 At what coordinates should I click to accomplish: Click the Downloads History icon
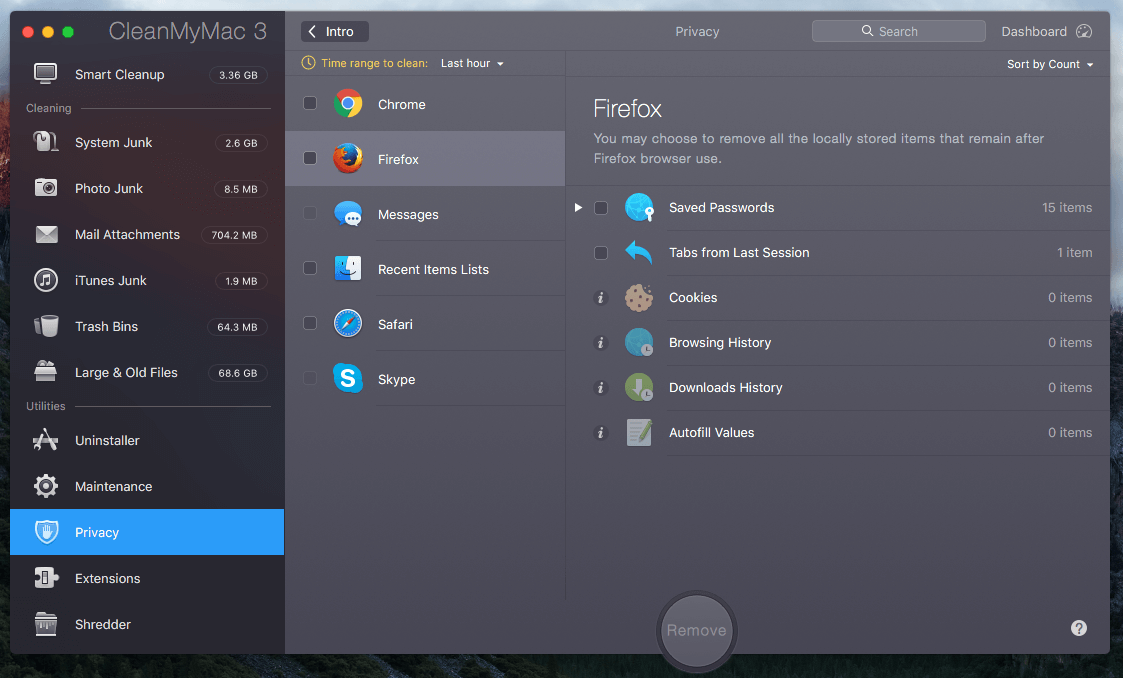coord(639,387)
